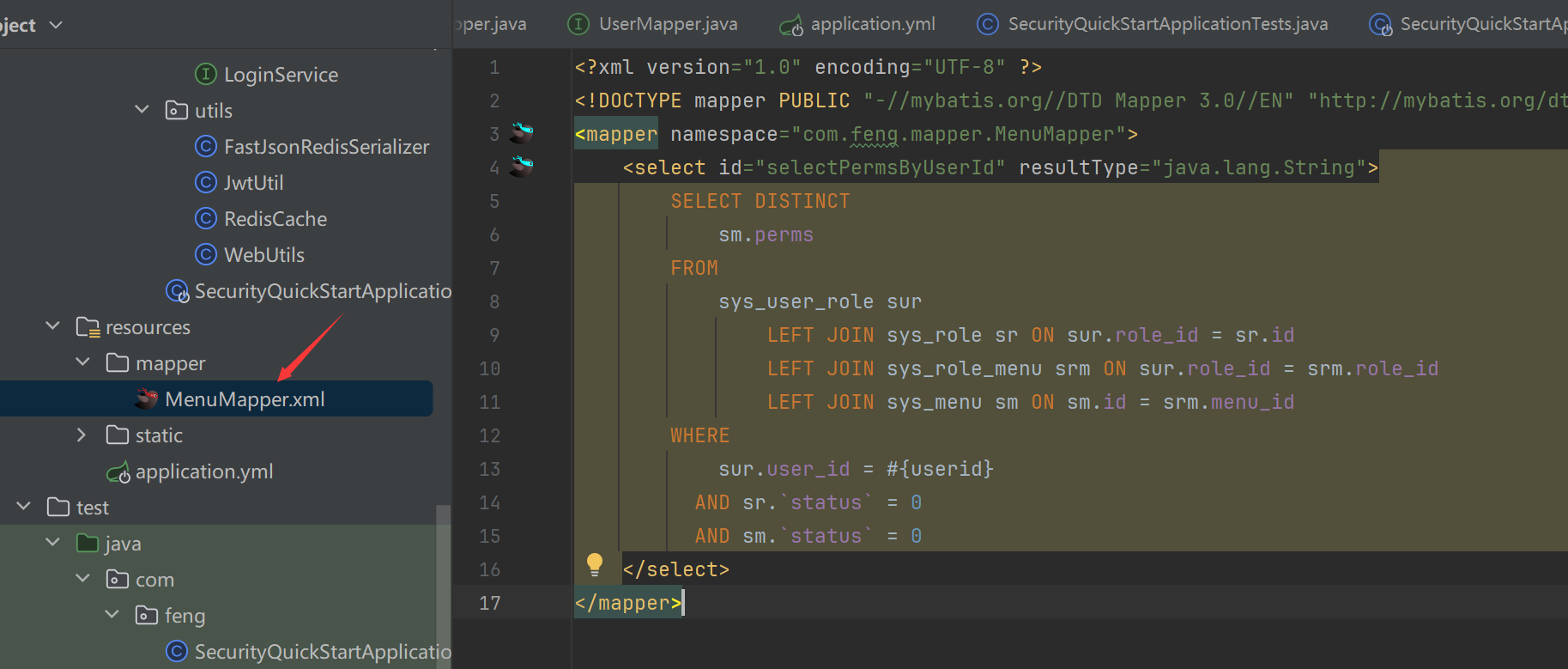Click the JwtUtil class icon
This screenshot has width=1568, height=669.
(x=206, y=183)
